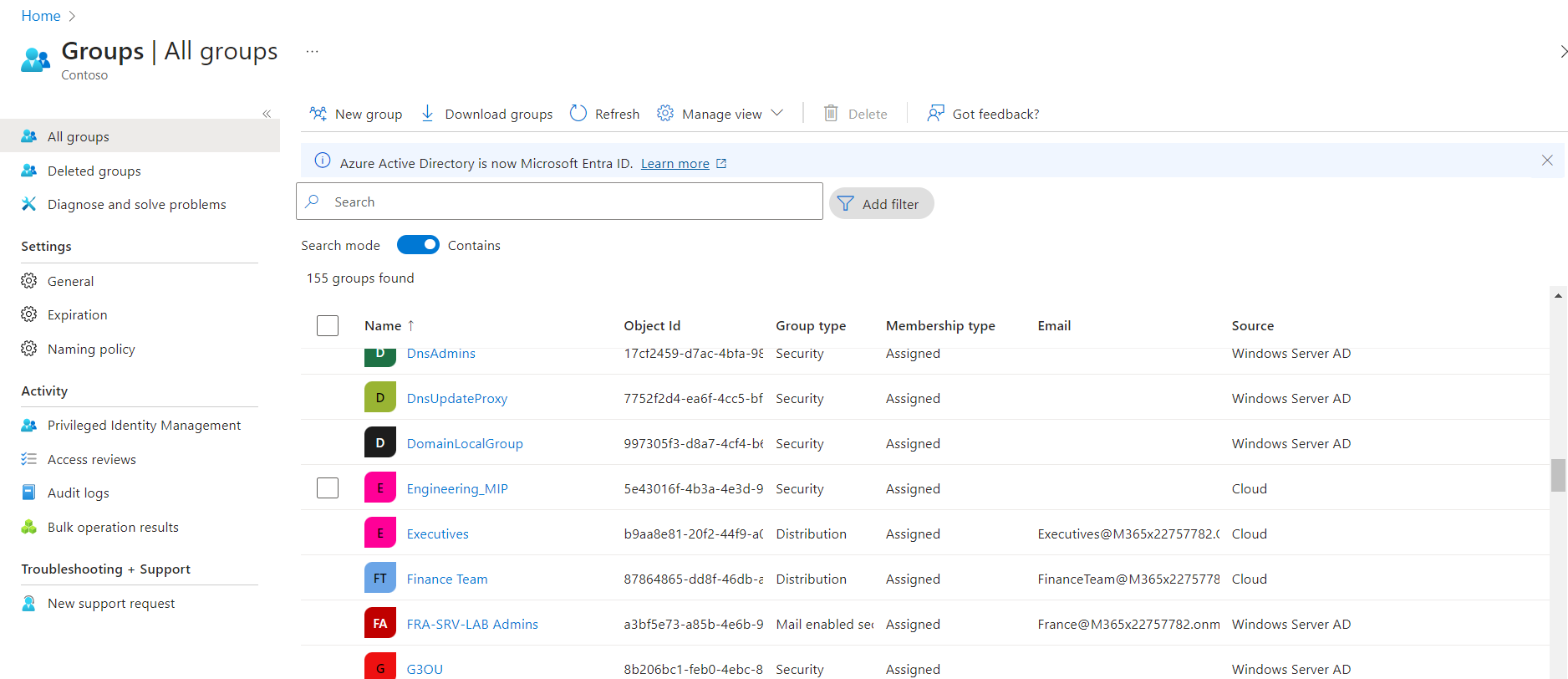Image resolution: width=1568 pixels, height=679 pixels.
Task: Click the New group icon
Action: pyautogui.click(x=318, y=113)
